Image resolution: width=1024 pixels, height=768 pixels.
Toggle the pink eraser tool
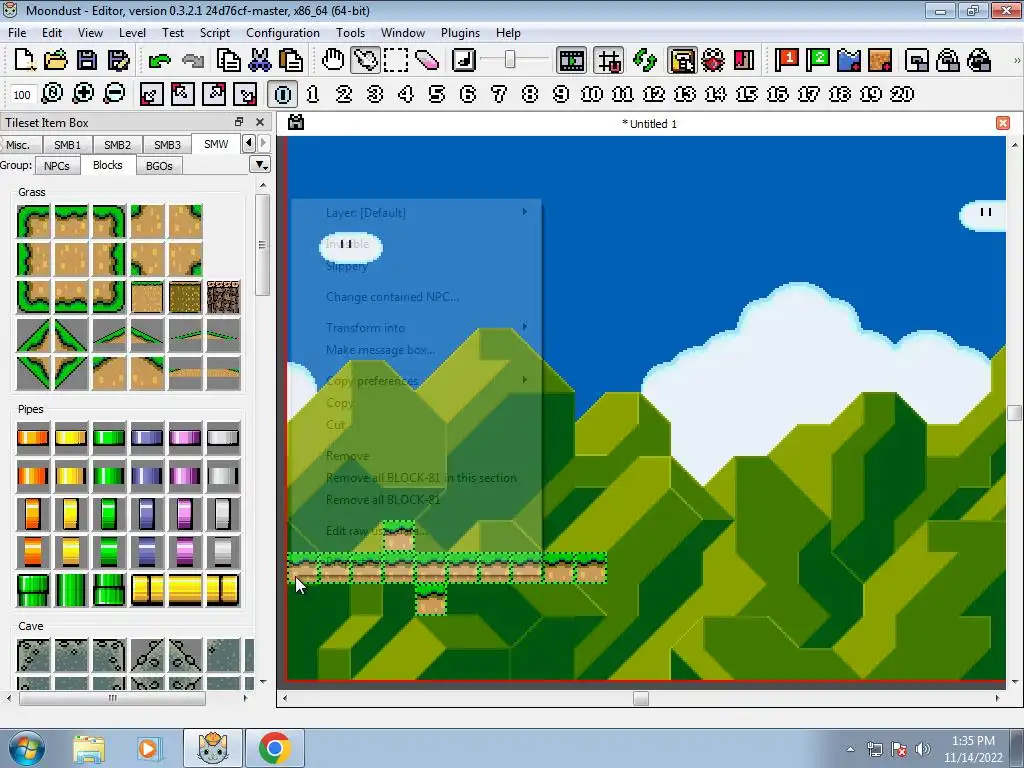427,60
